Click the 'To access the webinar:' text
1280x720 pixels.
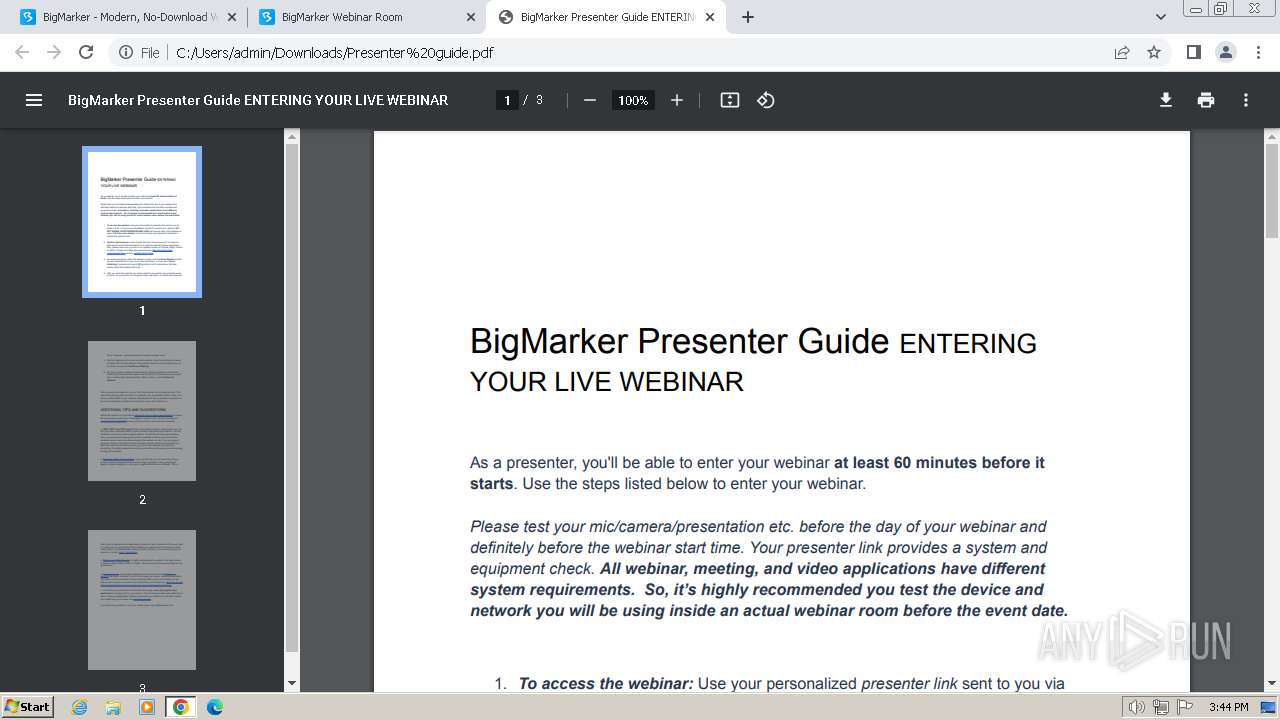[x=606, y=684]
